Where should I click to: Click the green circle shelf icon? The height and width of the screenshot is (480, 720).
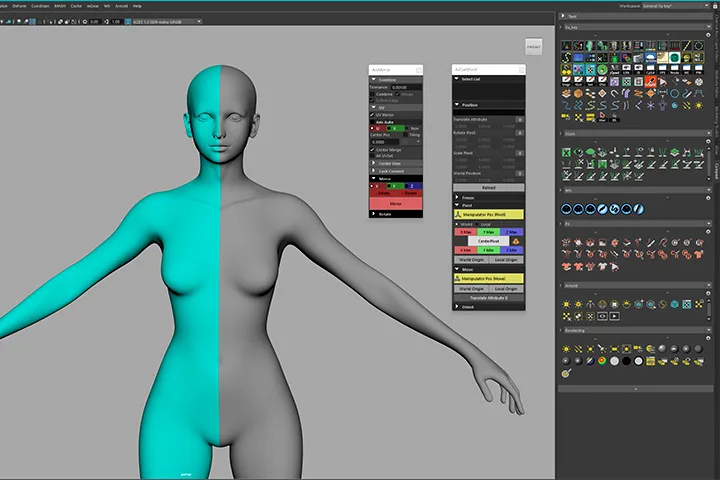[602, 70]
